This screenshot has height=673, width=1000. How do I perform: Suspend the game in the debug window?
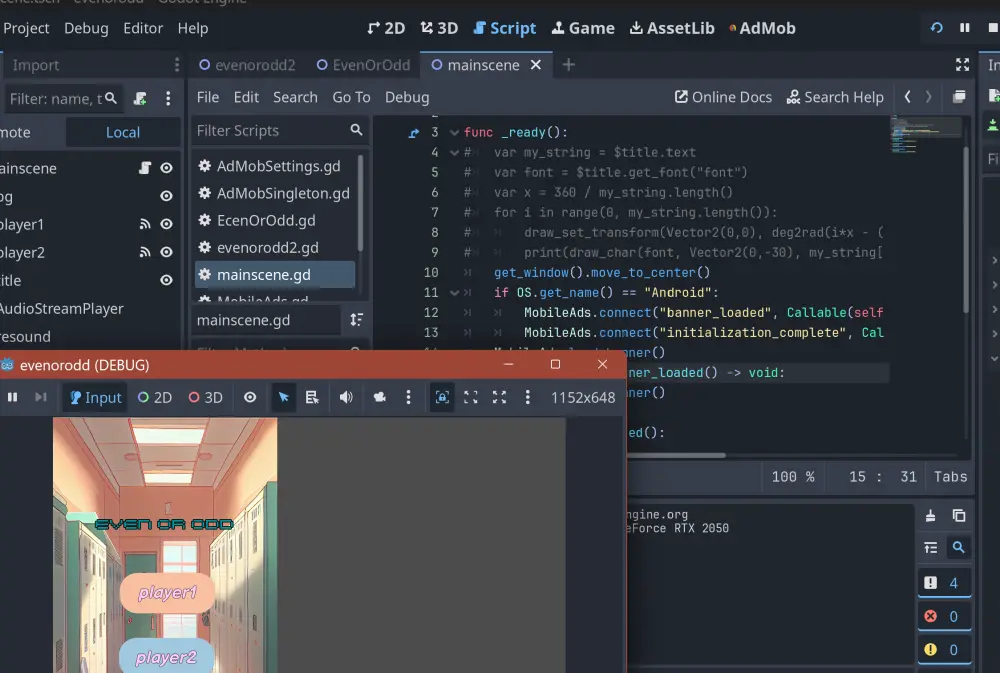point(12,397)
